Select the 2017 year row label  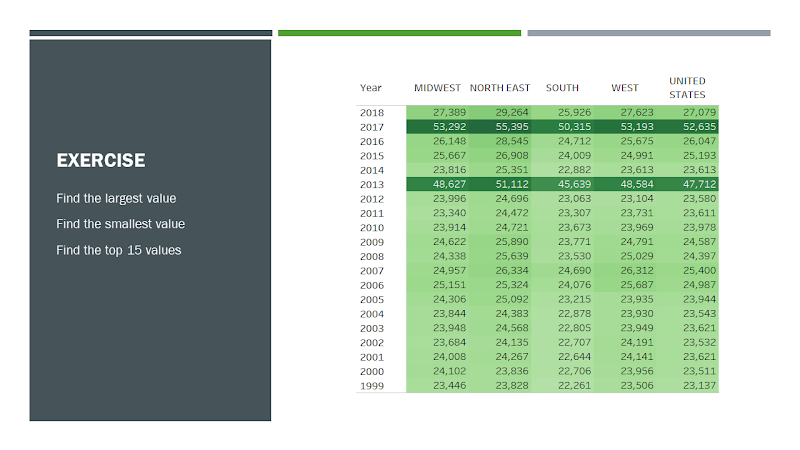372,127
